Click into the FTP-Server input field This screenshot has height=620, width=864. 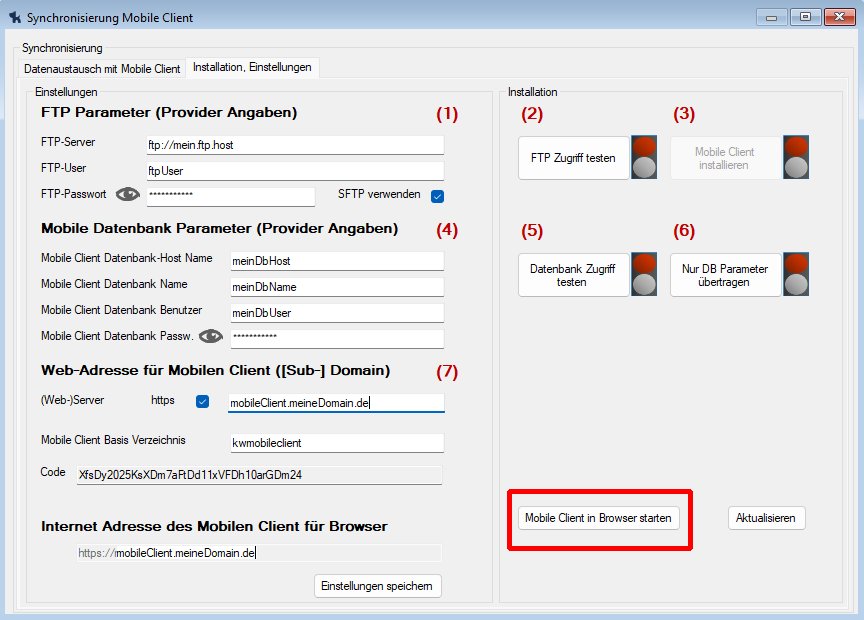(294, 145)
